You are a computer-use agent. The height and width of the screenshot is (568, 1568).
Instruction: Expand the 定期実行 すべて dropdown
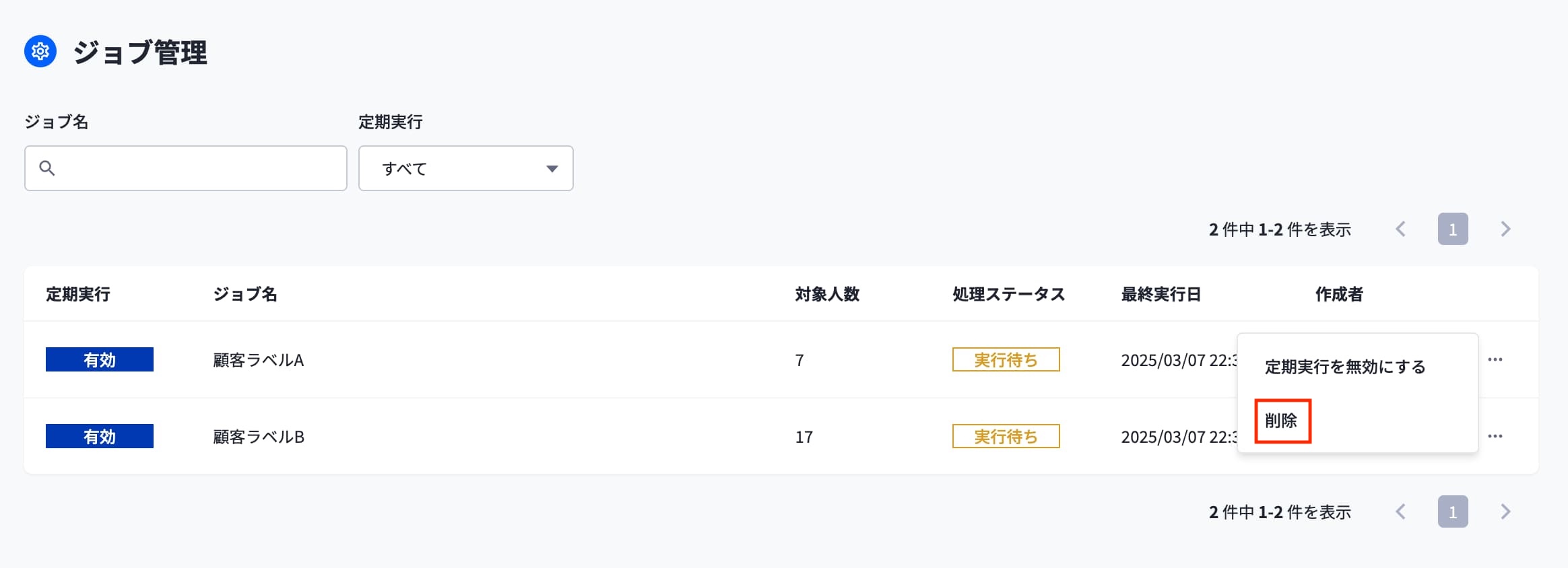tap(466, 168)
